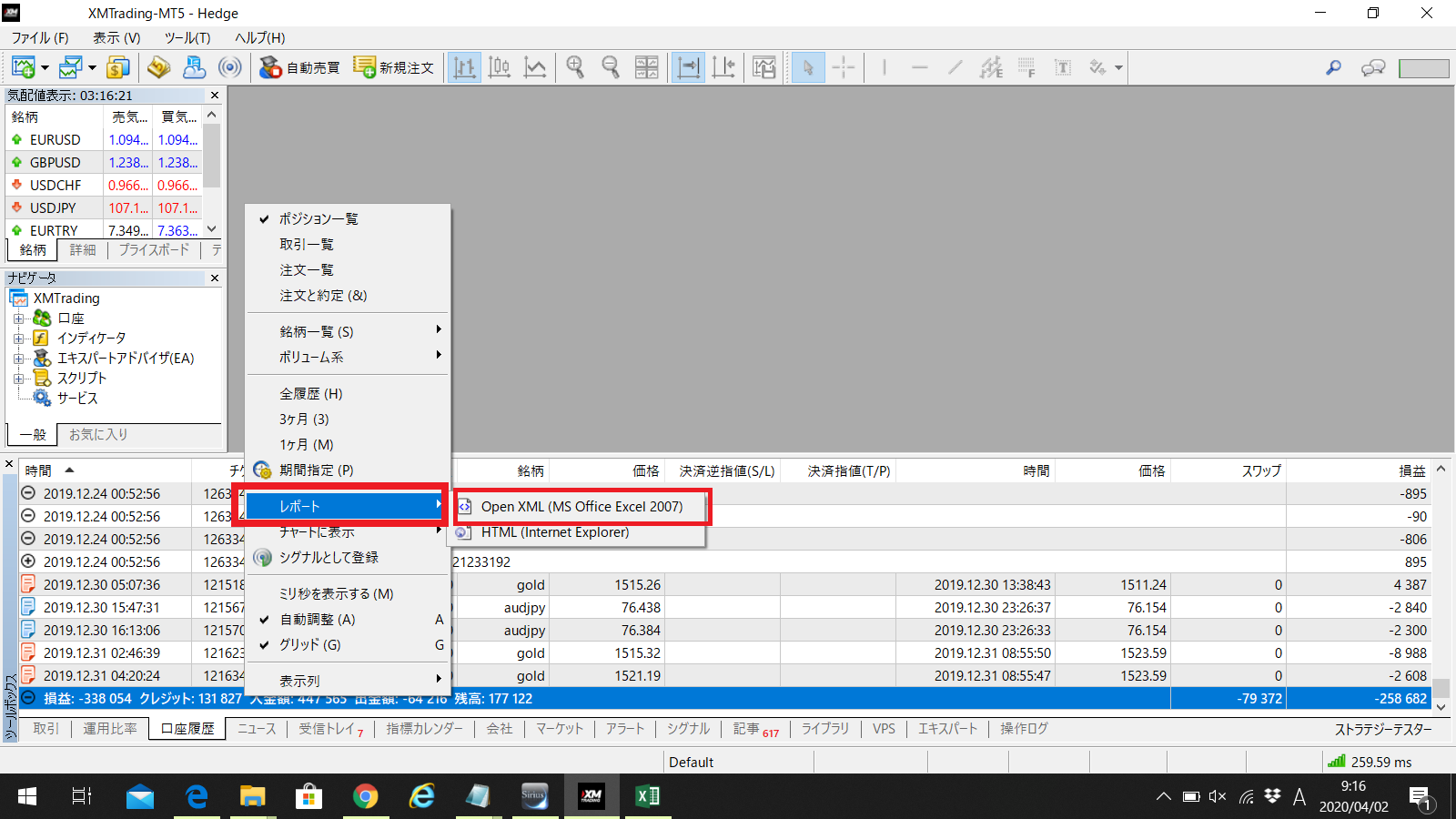Toggle the ポジション一覧 checked menu item
Viewport: 1456px width, 819px height.
click(x=318, y=219)
